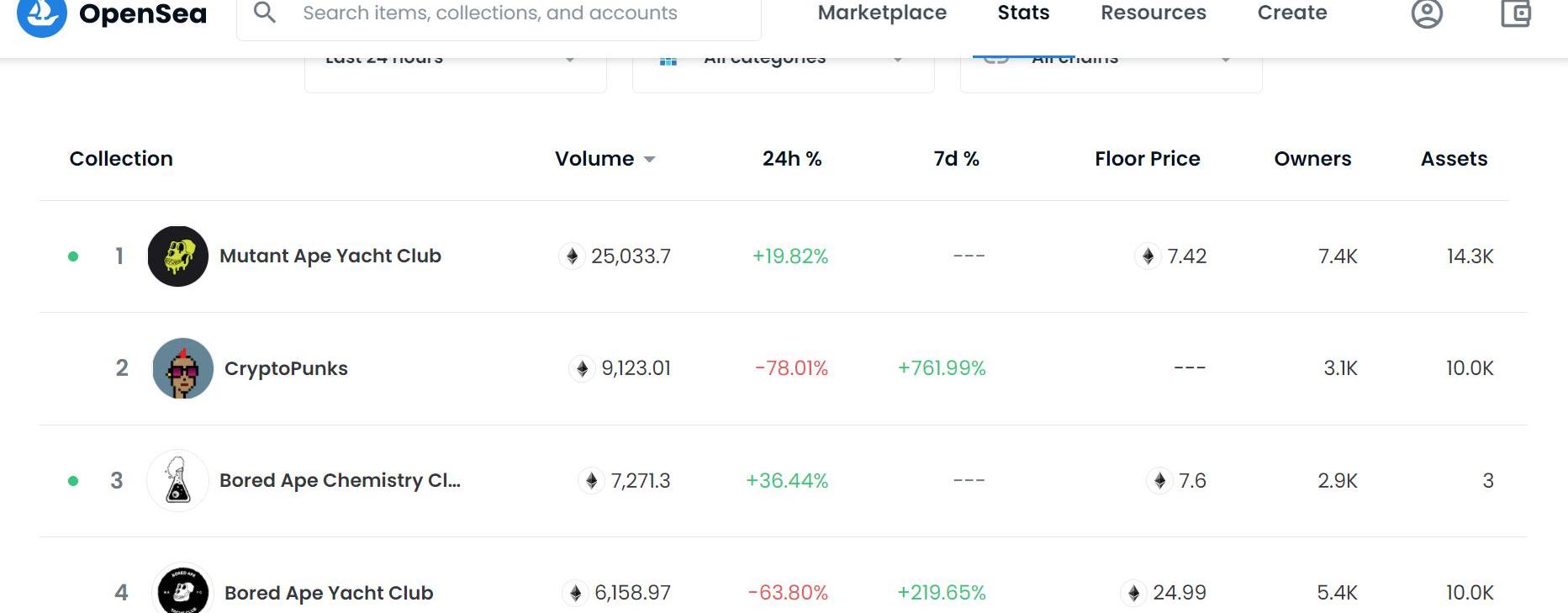Click the Floor Price column header

coord(1148,159)
